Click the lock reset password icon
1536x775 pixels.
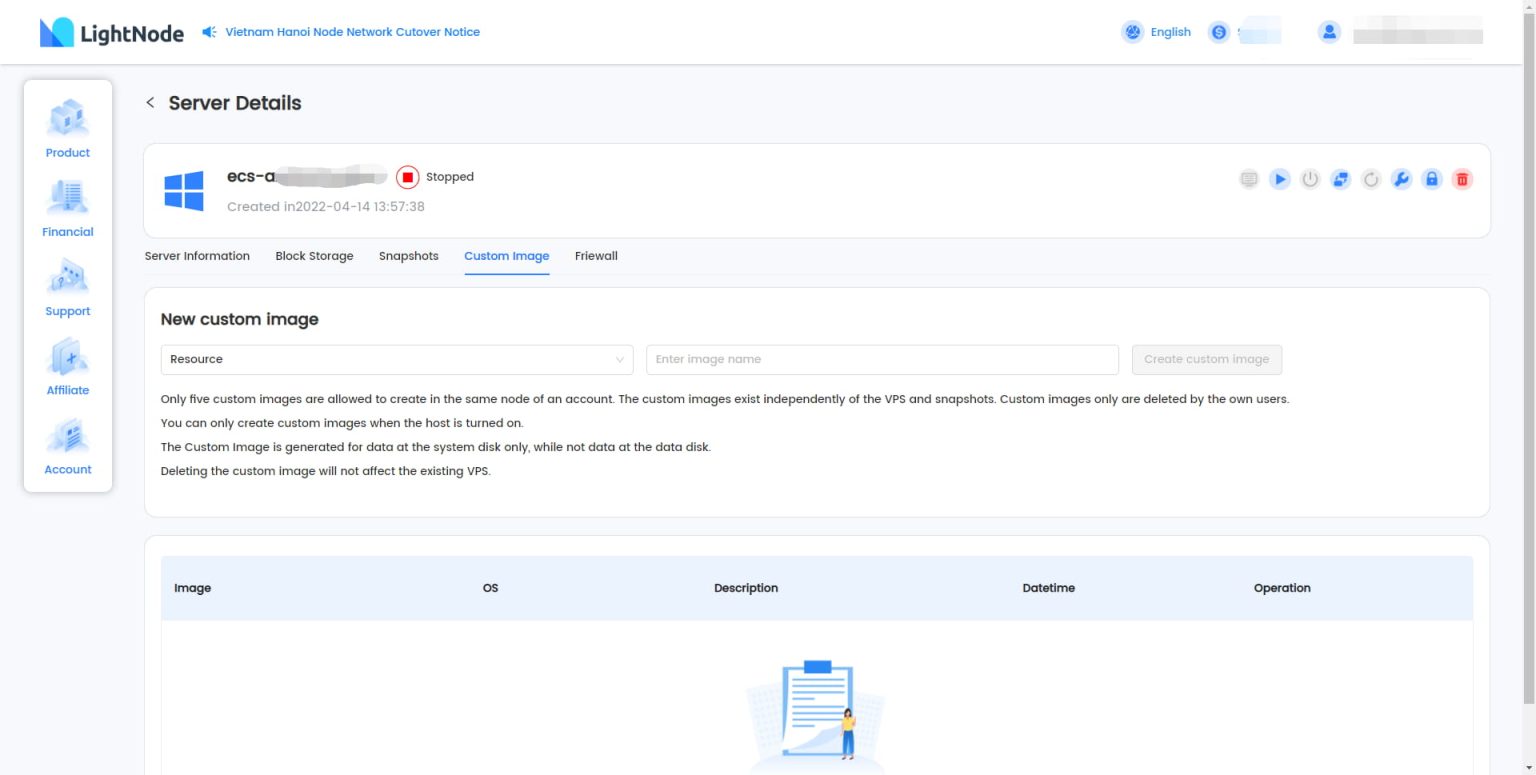1432,180
